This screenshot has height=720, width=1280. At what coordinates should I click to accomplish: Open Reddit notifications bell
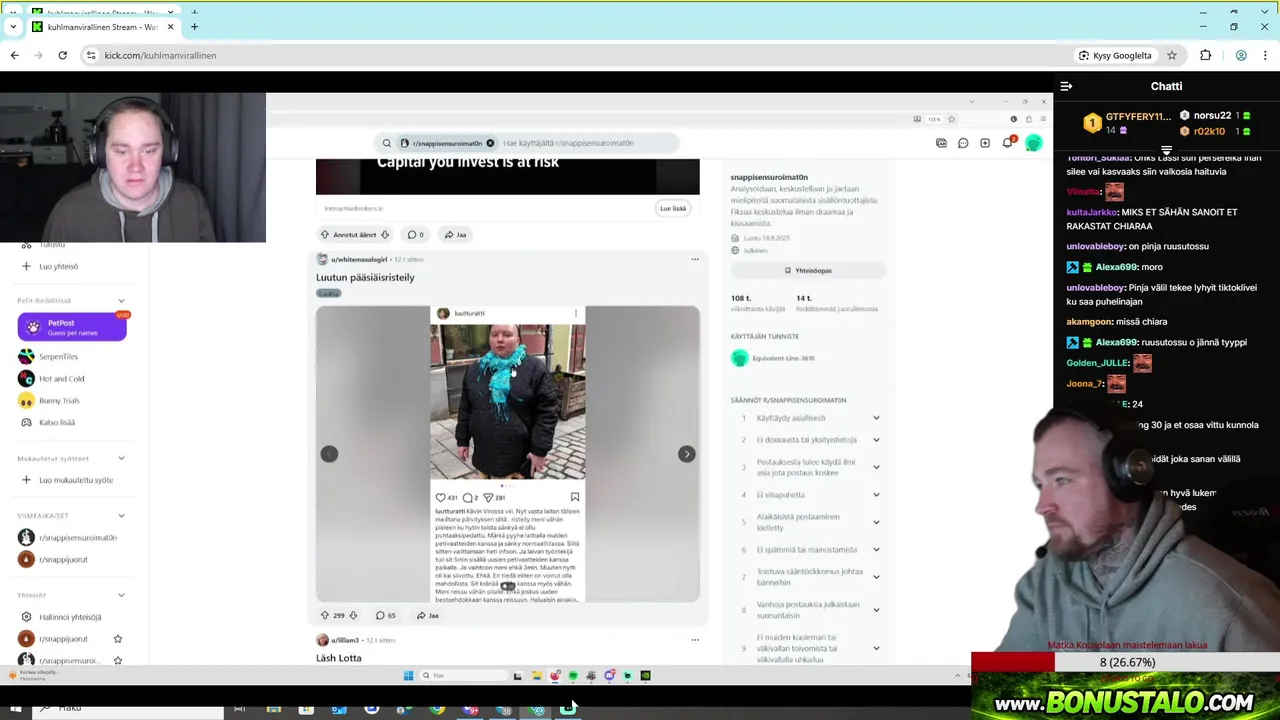click(x=1008, y=143)
